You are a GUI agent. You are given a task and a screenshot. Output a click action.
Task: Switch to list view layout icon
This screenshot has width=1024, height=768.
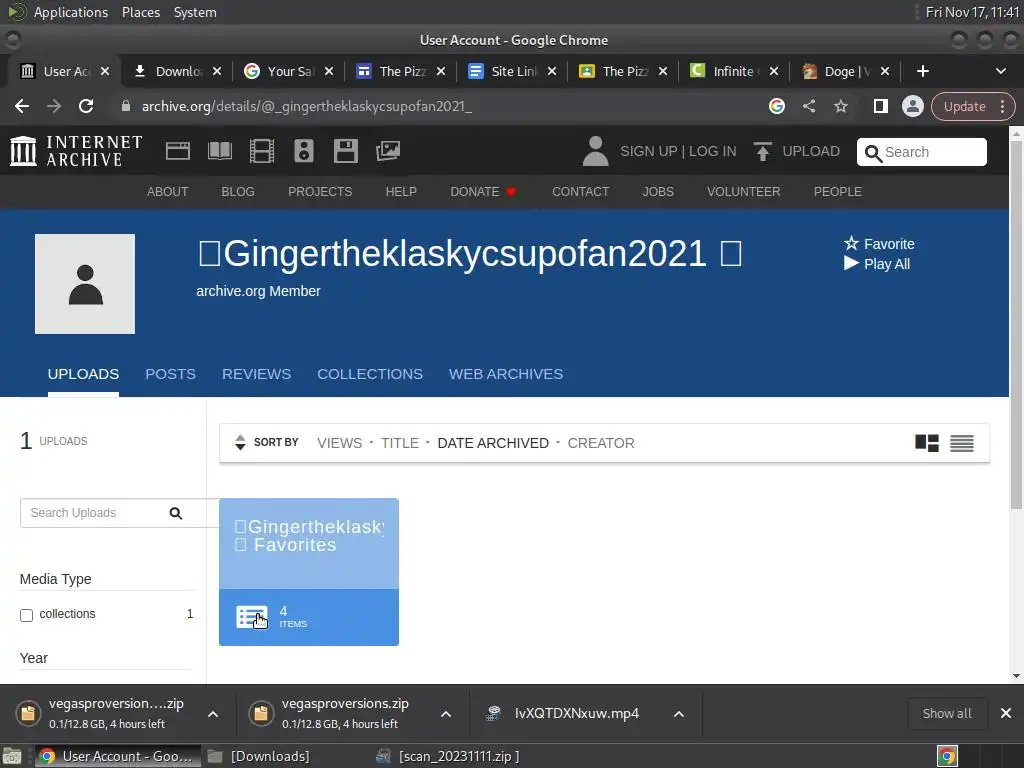tap(962, 443)
